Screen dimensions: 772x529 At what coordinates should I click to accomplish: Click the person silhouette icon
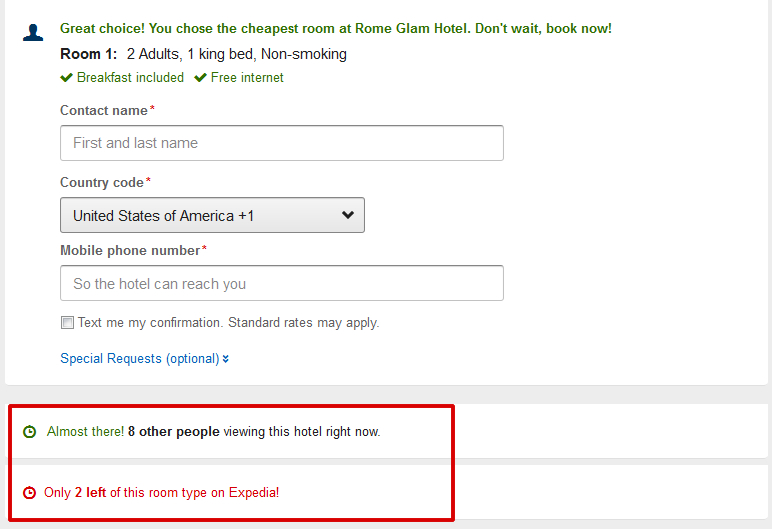click(33, 33)
